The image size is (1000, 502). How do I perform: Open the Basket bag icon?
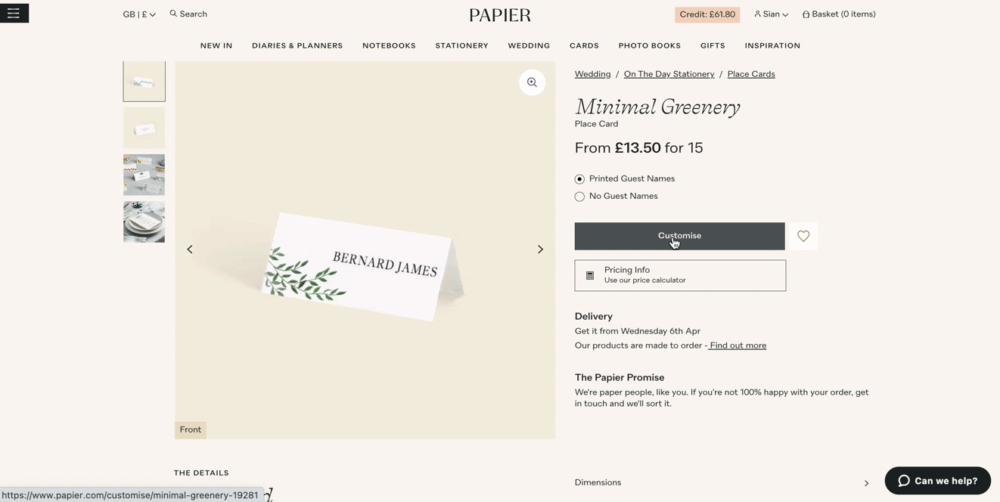pos(806,14)
